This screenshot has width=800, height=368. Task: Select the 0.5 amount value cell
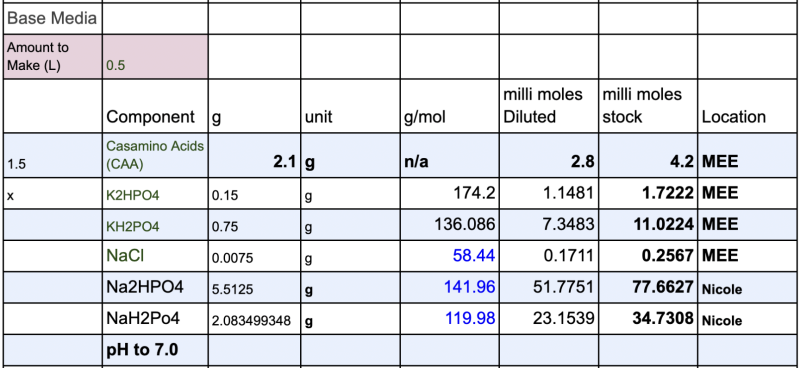coord(155,57)
